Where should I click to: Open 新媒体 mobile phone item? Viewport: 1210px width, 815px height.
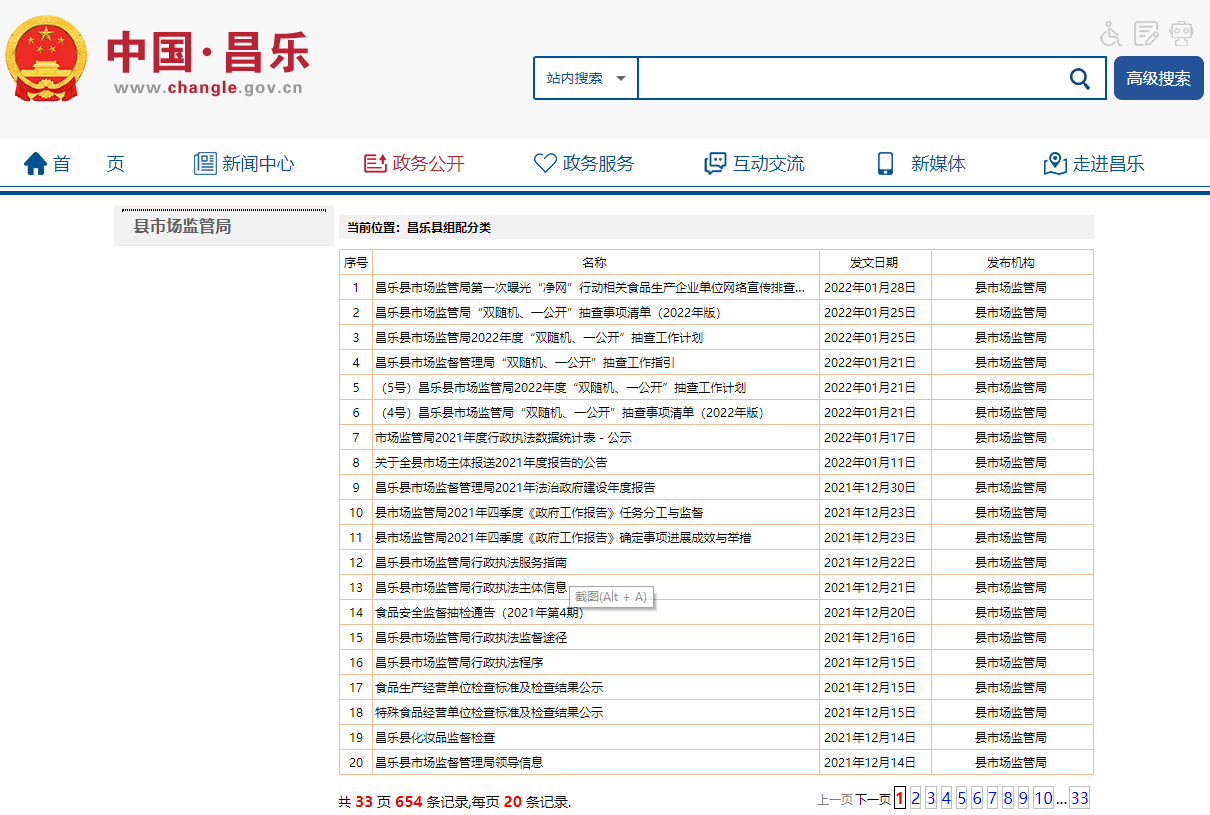coord(921,164)
